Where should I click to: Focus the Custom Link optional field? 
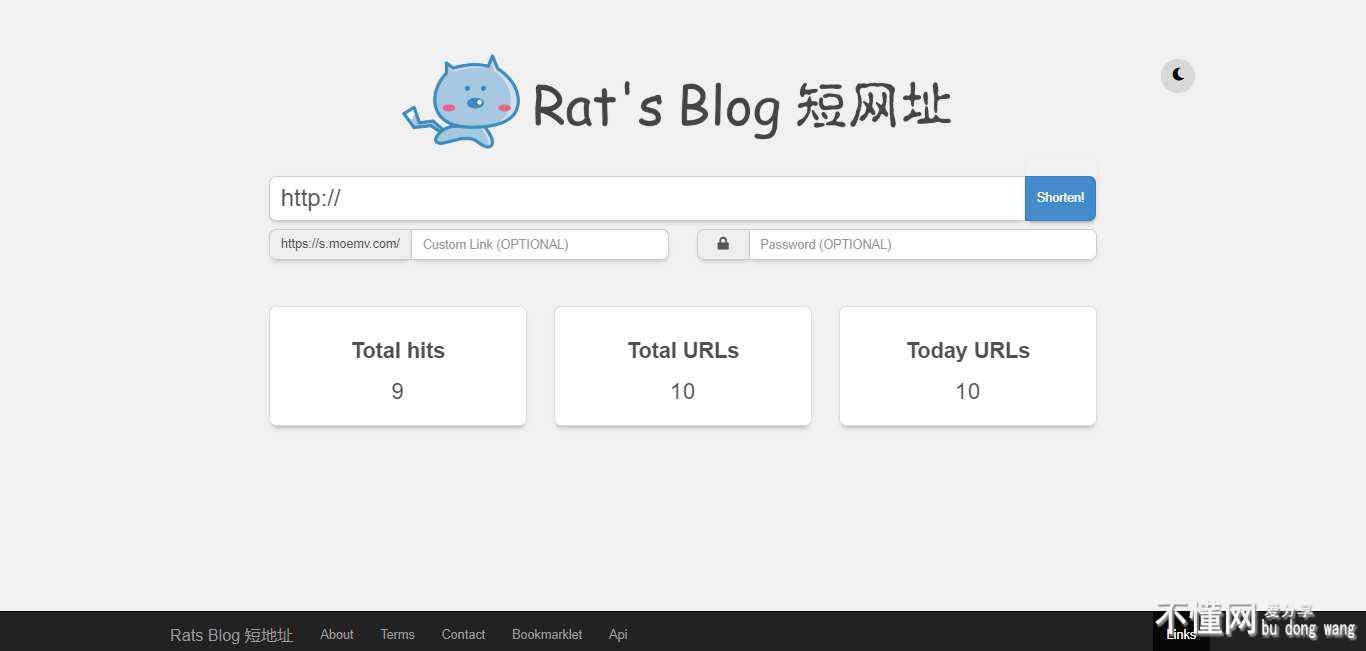click(540, 244)
